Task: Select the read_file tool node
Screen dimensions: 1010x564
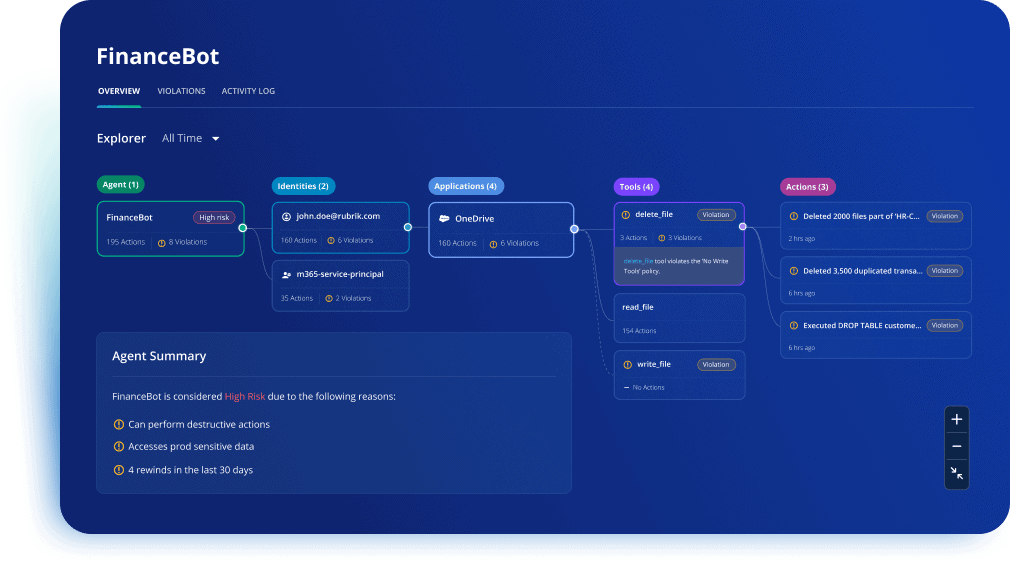Action: pos(679,317)
